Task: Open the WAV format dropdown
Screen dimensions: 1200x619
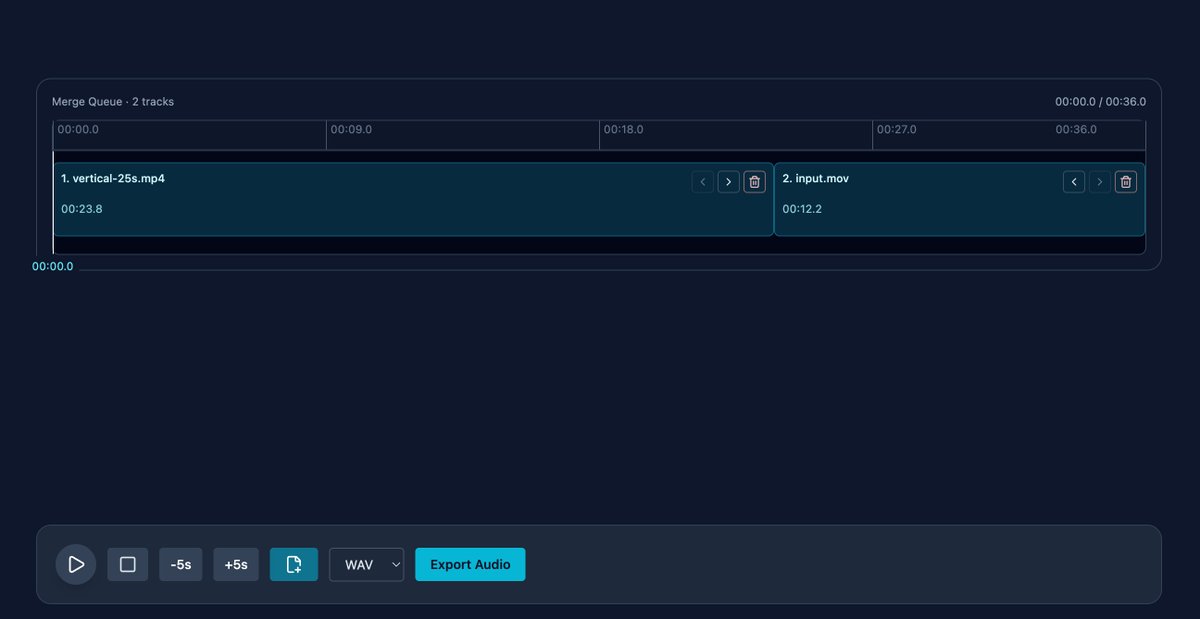Action: (x=367, y=564)
